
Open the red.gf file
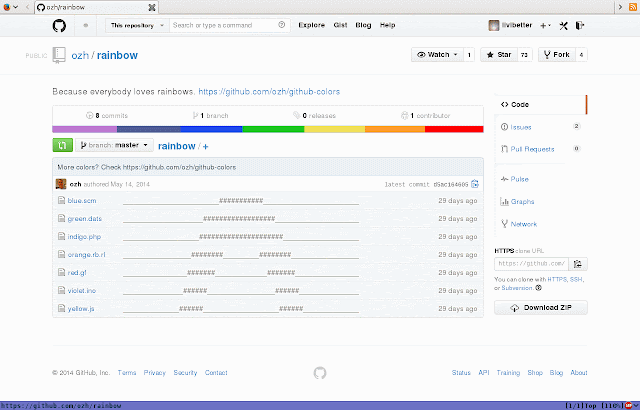tap(77, 273)
